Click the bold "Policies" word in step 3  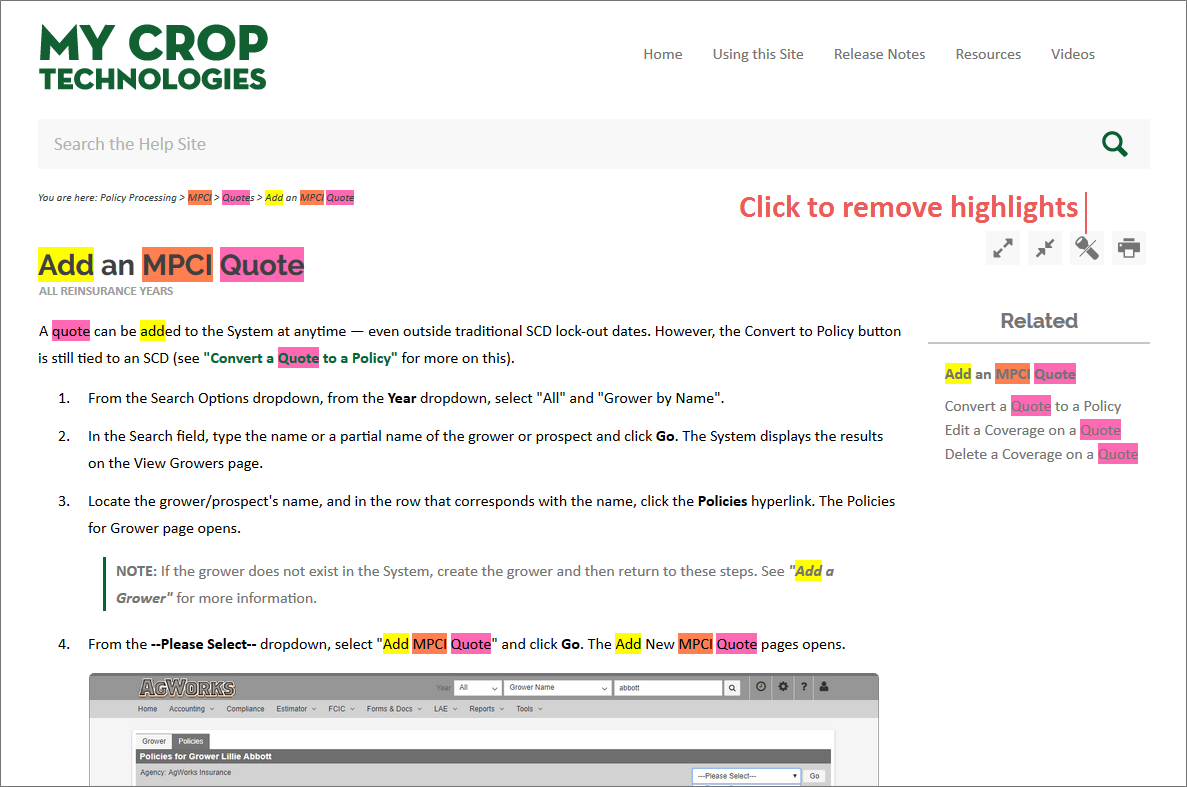tap(722, 501)
